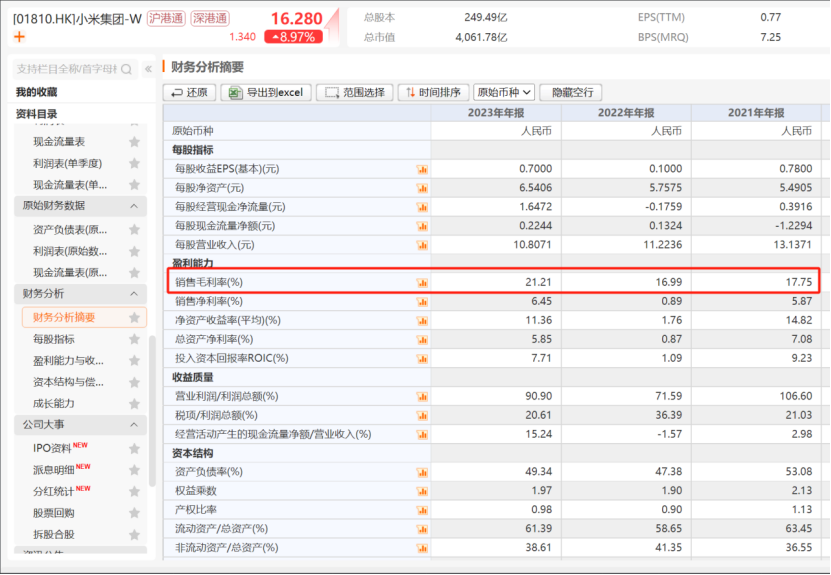
Task: Open chart icon for 销售毛利率 row
Action: (x=422, y=283)
